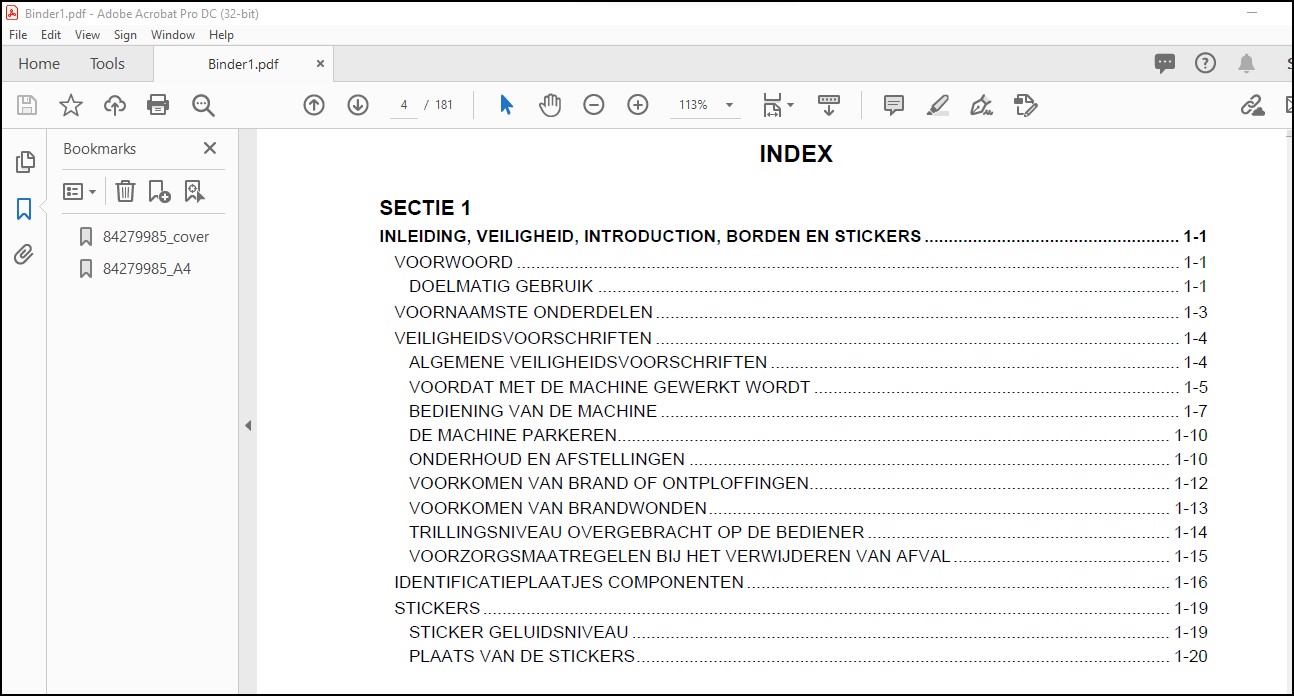The image size is (1294, 696).
Task: Open the bookmarks Options dropdown
Action: [80, 191]
